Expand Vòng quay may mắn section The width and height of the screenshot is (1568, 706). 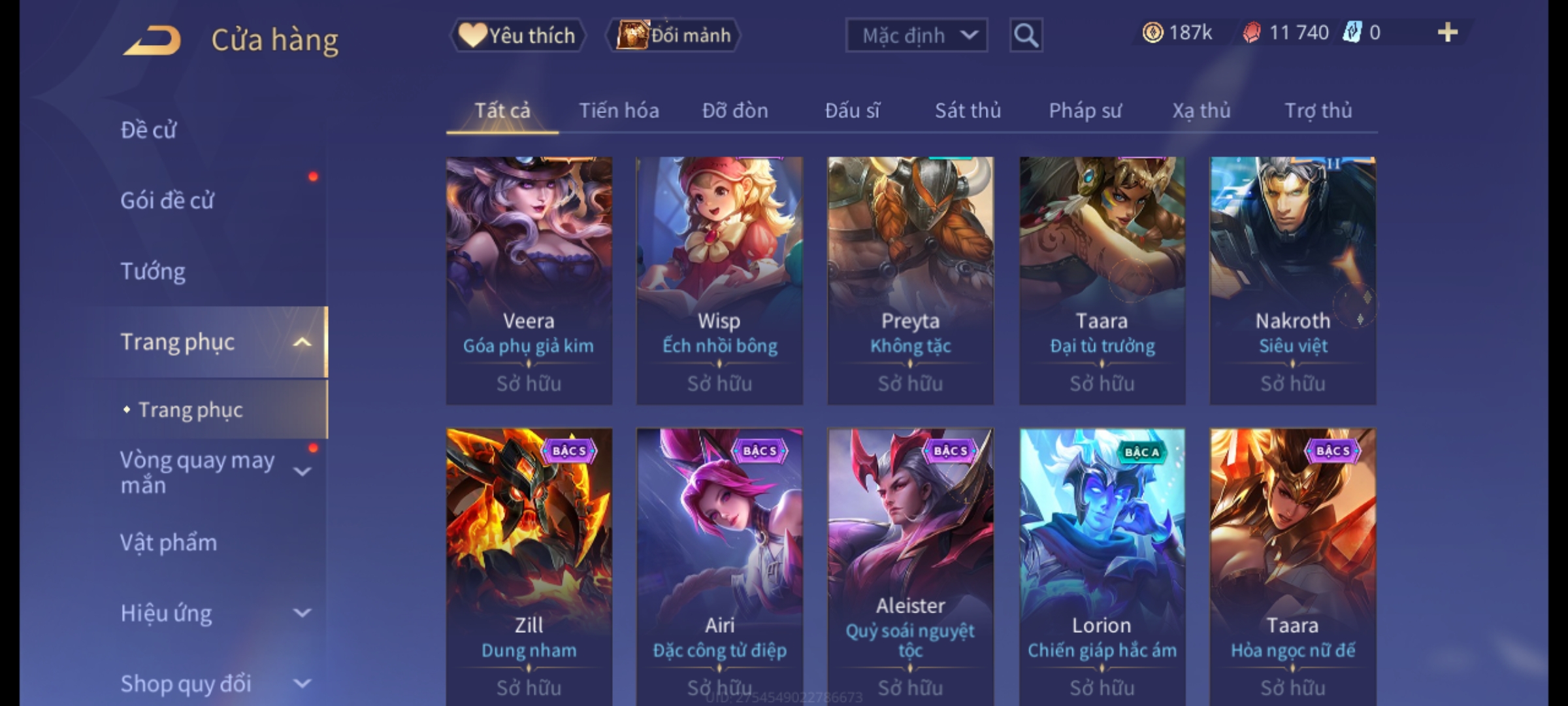(x=302, y=471)
